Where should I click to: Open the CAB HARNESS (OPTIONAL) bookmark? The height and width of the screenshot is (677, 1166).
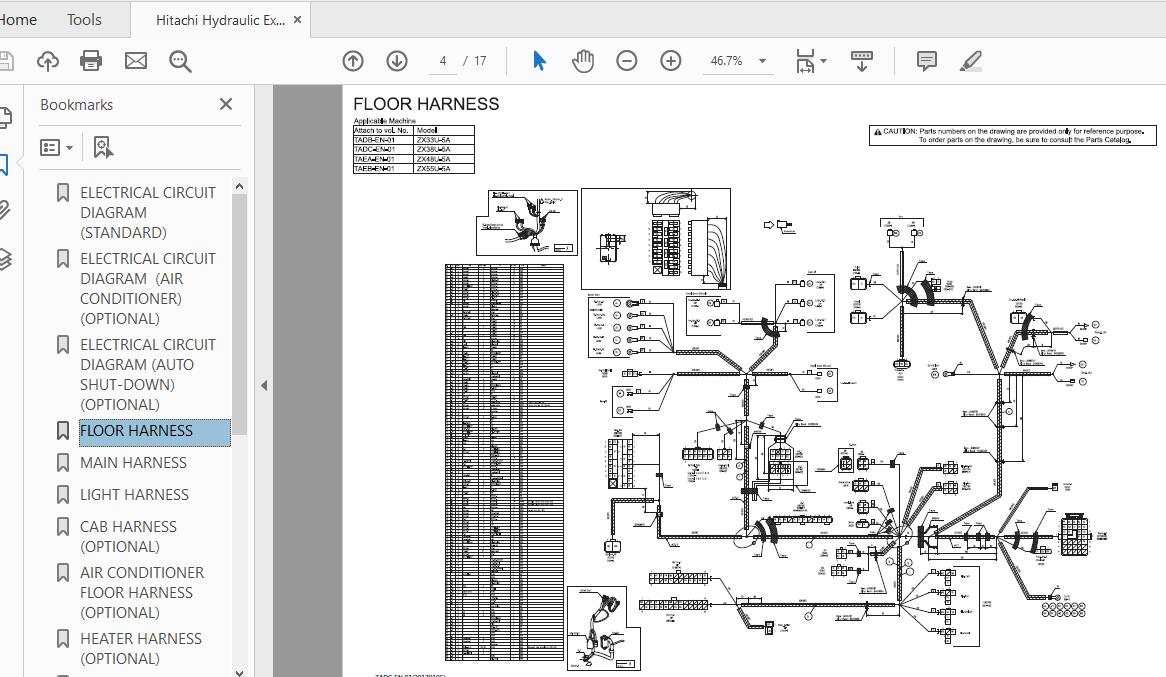point(128,536)
